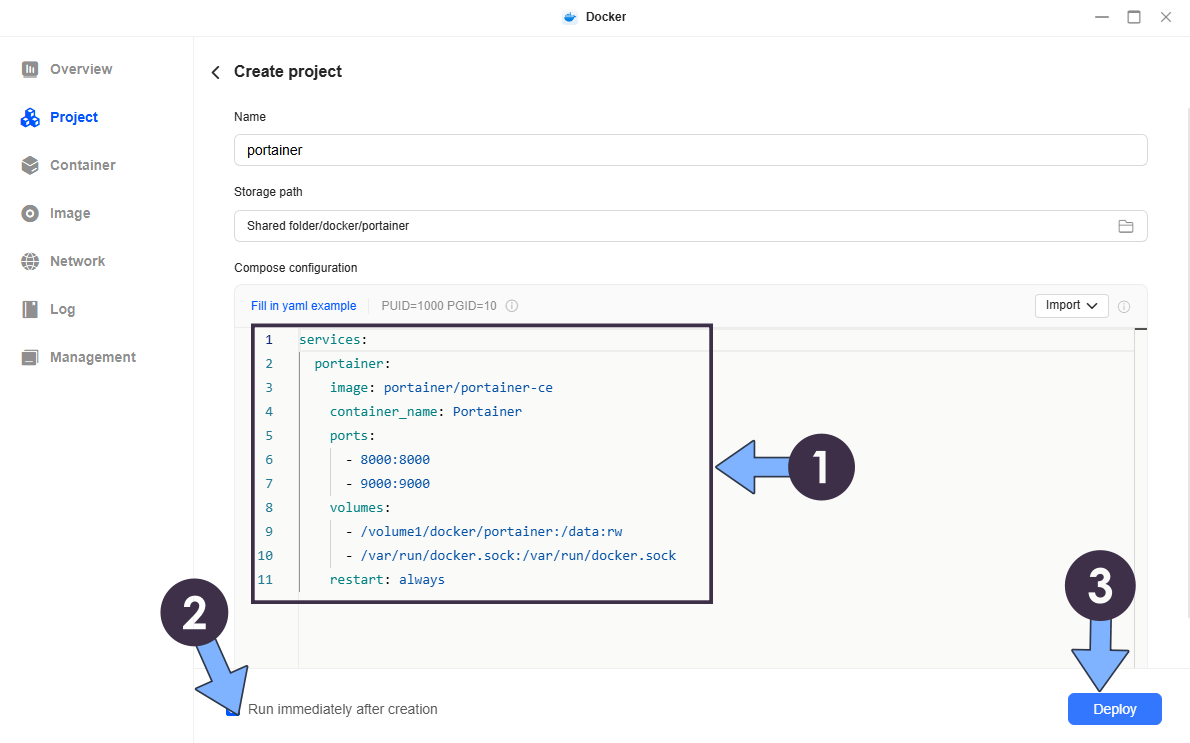
Task: Click the Overview sidebar icon
Action: click(30, 69)
